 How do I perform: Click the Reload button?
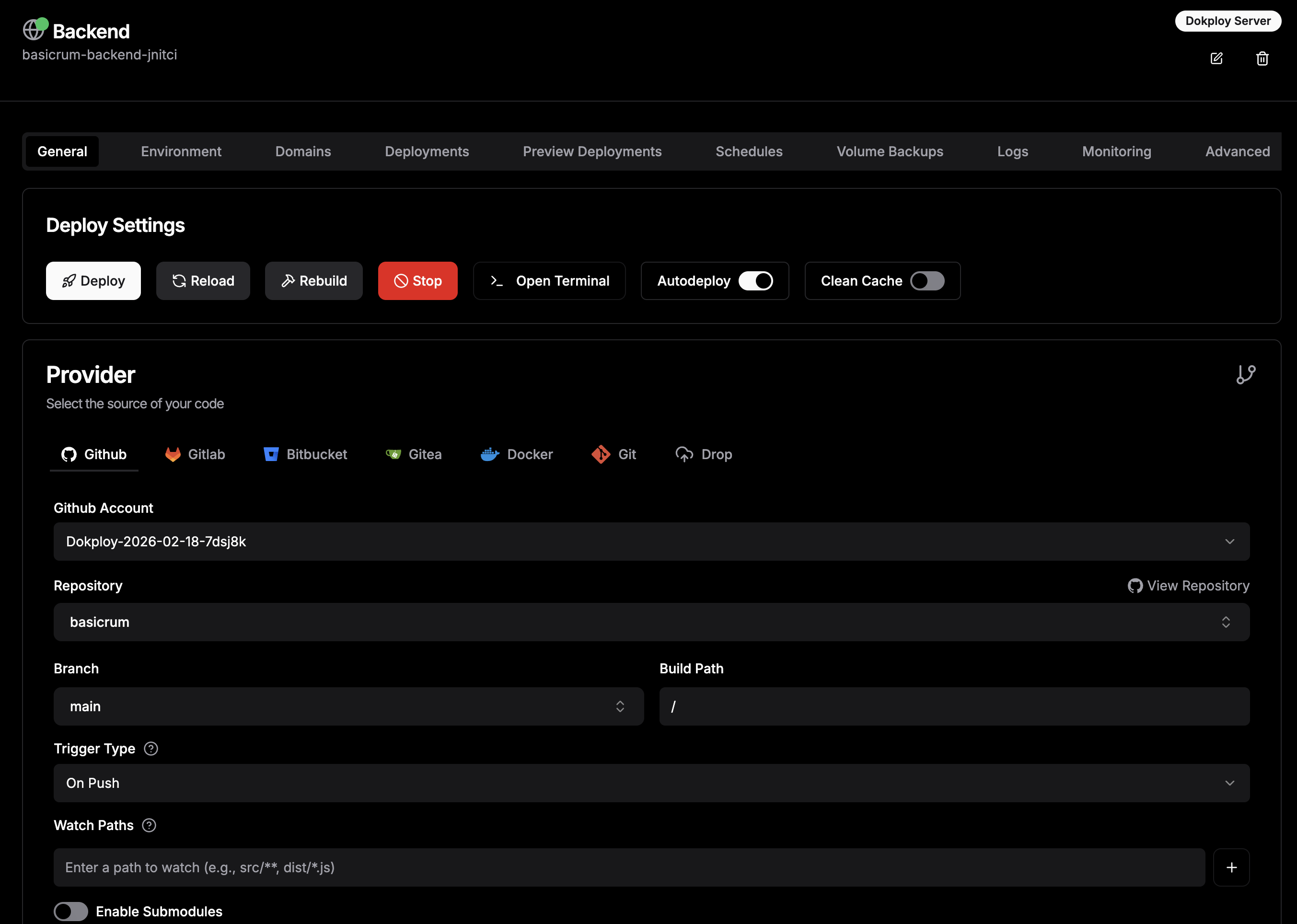(x=203, y=281)
